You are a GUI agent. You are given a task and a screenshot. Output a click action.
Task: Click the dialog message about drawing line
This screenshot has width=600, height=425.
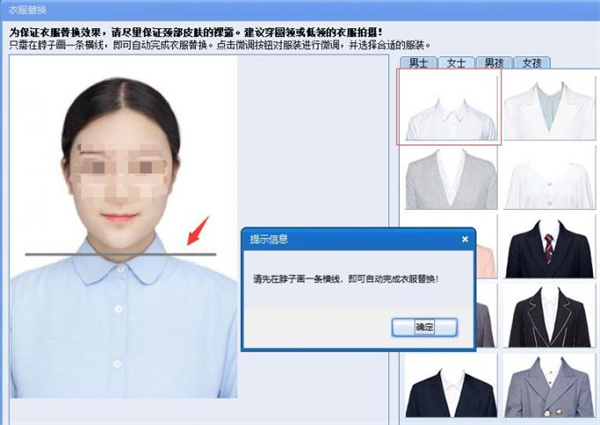(x=346, y=278)
